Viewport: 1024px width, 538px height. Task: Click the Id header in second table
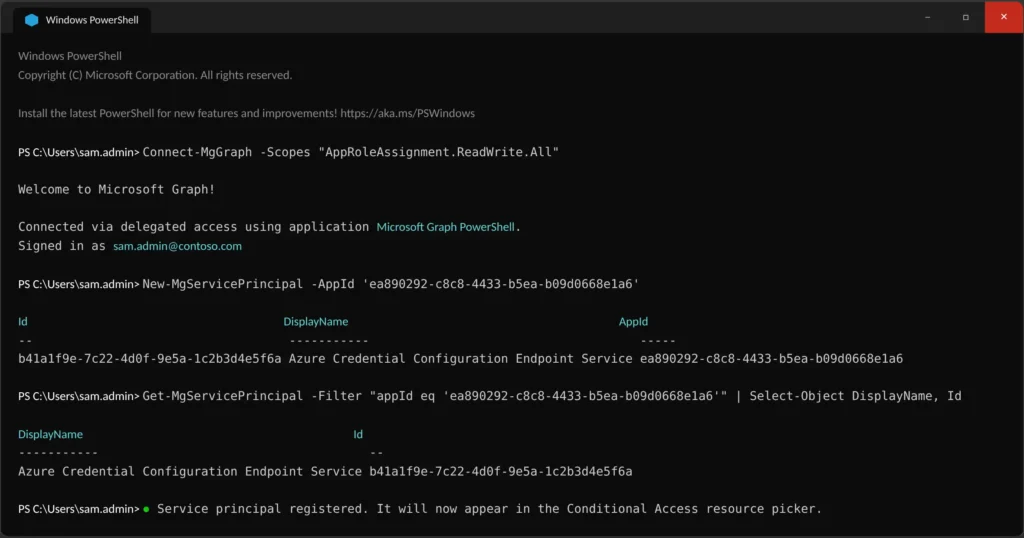(x=358, y=434)
